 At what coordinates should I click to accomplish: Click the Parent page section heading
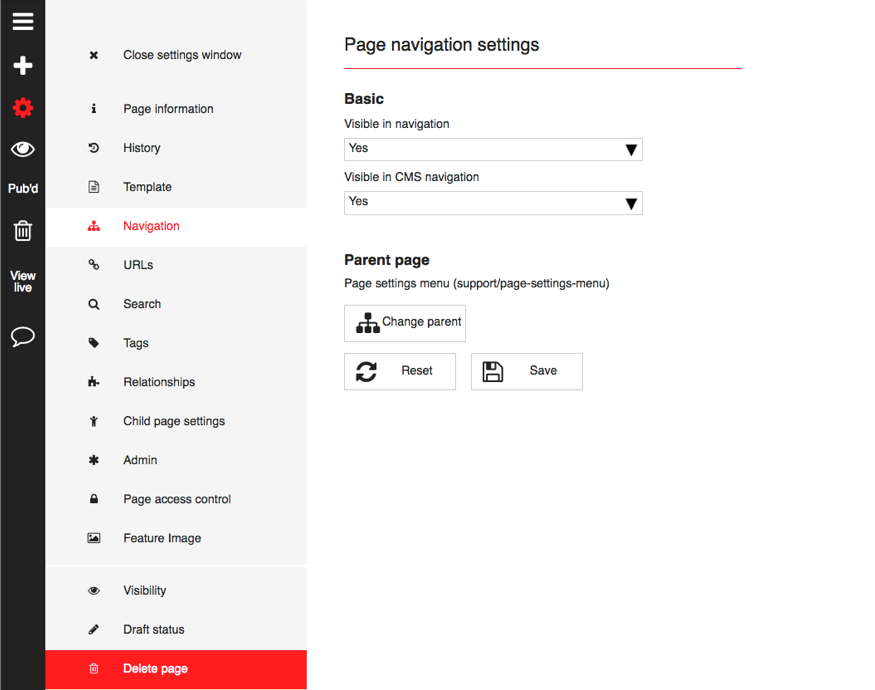[x=387, y=260]
